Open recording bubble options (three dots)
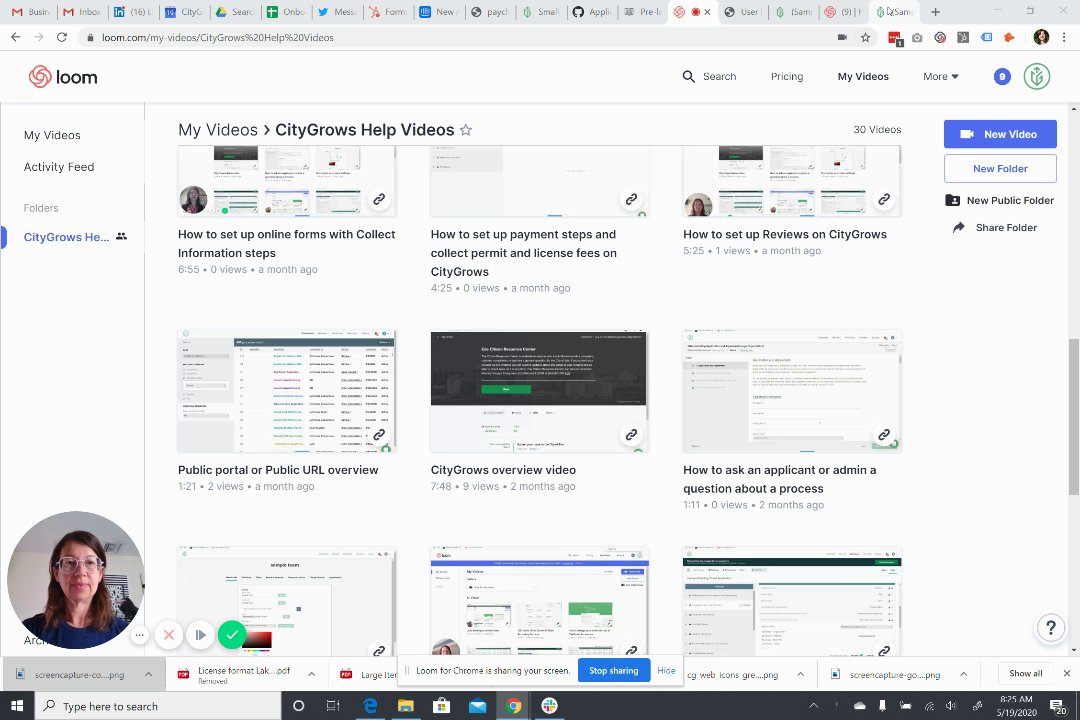The height and width of the screenshot is (720, 1080). coord(139,635)
